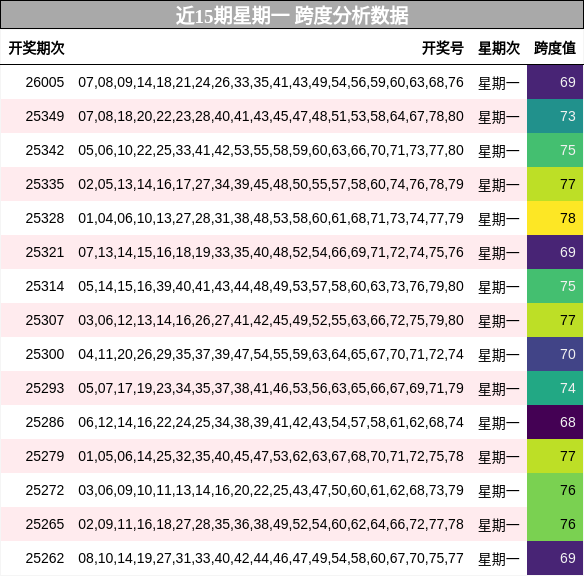Viewport: 584px width, 576px height.
Task: Click the 开奖期次 column header
Action: coord(36,48)
